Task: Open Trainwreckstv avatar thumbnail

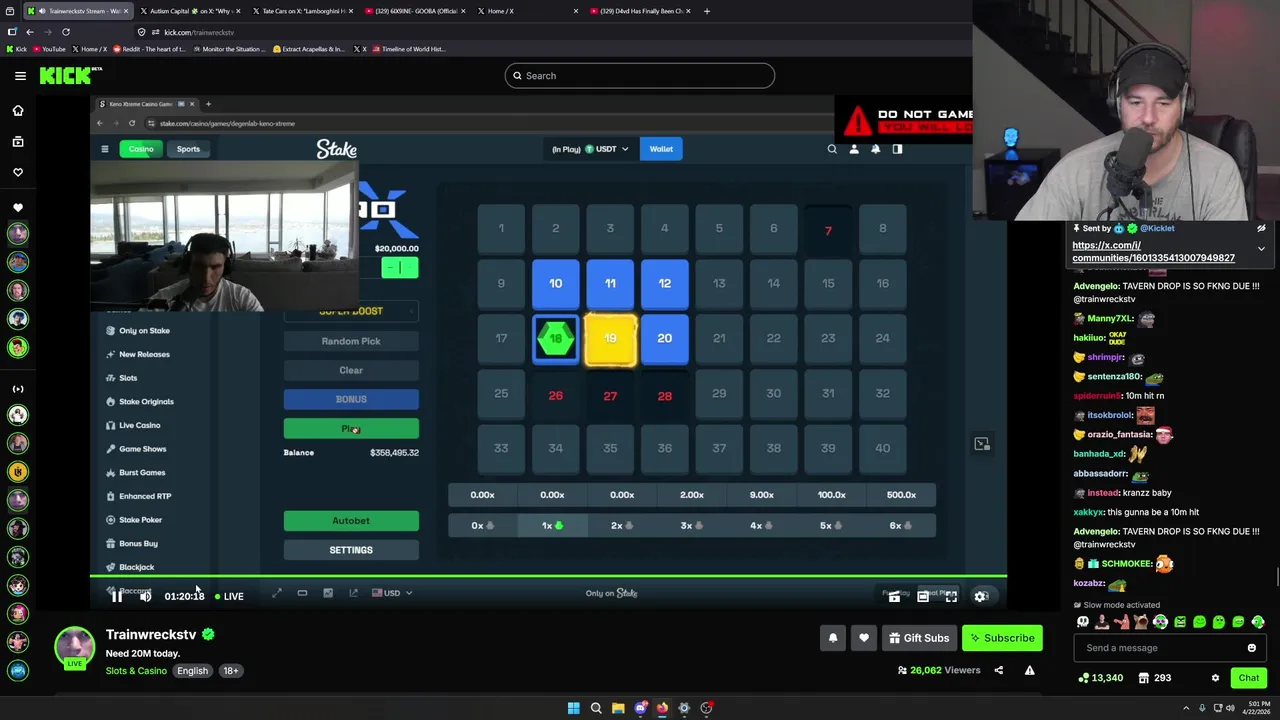Action: click(x=75, y=646)
